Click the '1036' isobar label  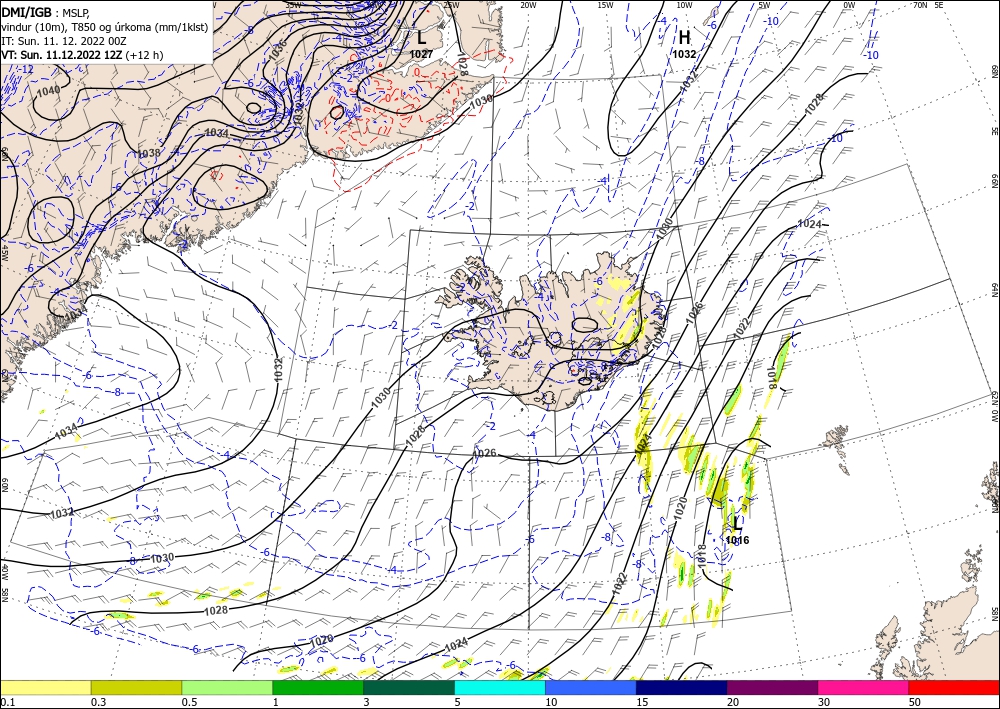pos(277,51)
